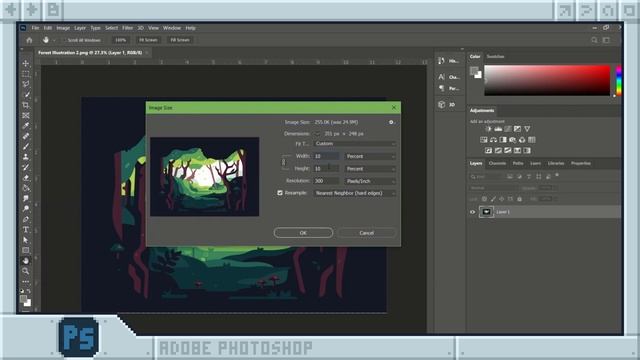Click the Home icon in options bar
This screenshot has width=640, height=360.
pyautogui.click(x=29, y=40)
